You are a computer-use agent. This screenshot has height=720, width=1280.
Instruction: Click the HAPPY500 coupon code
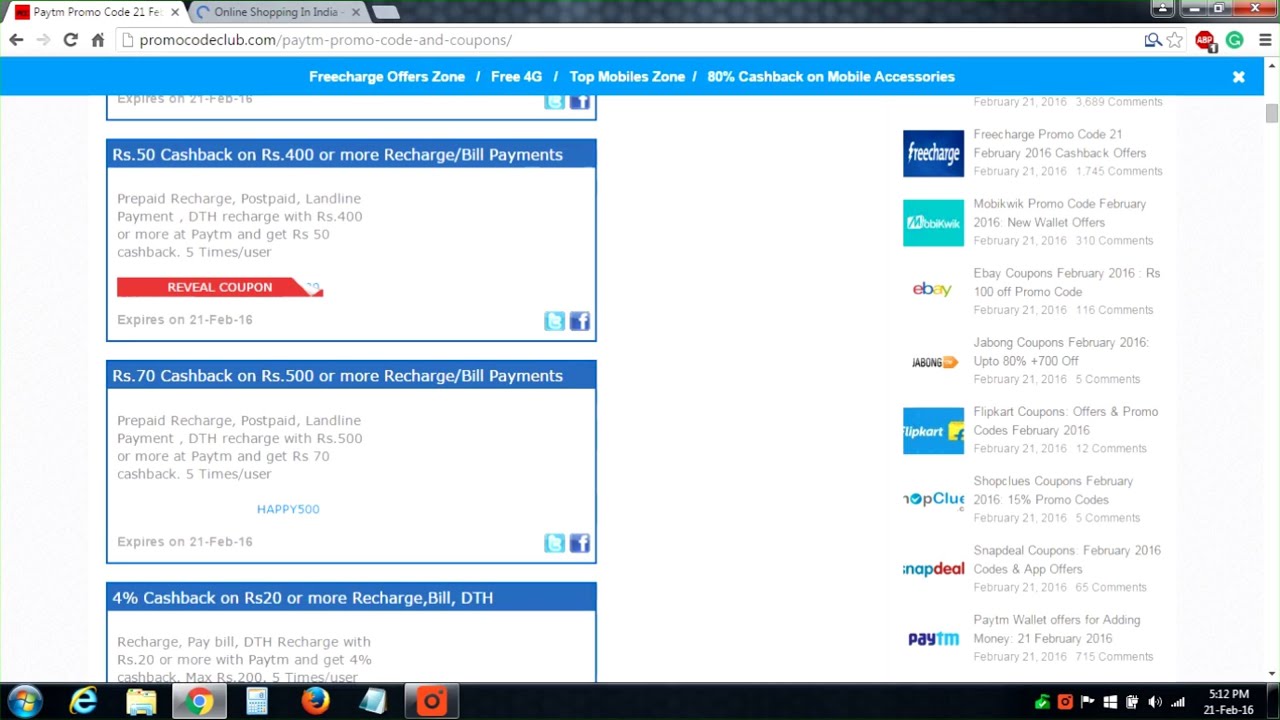[x=288, y=509]
